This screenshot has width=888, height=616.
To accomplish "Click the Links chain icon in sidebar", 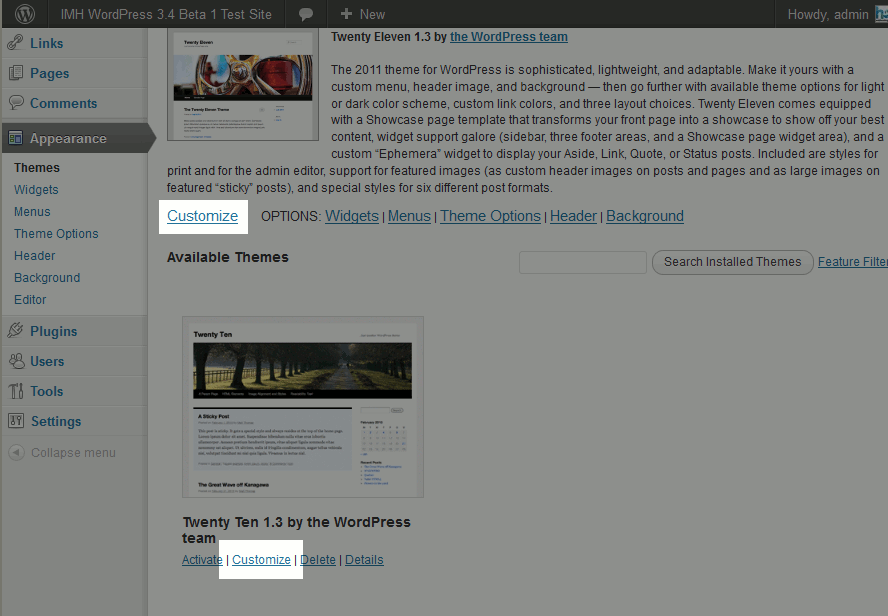I will [x=16, y=43].
